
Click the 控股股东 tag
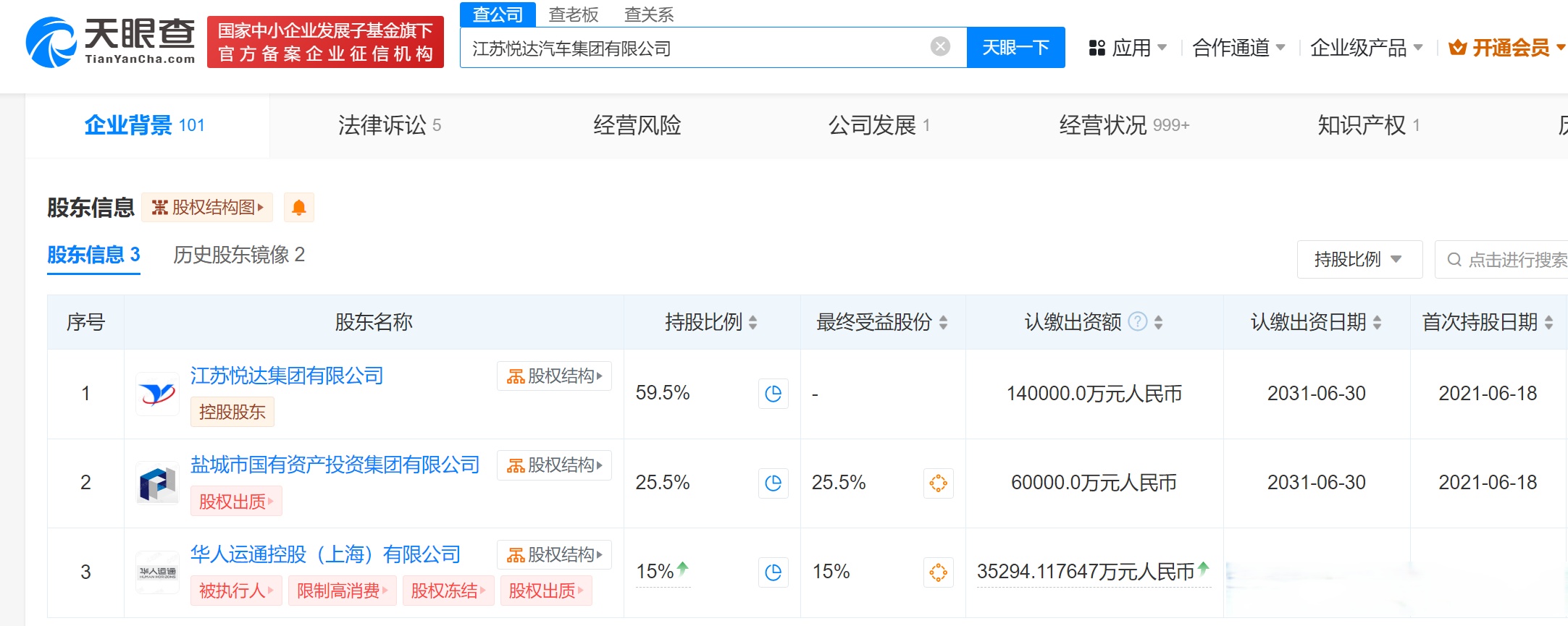[232, 412]
